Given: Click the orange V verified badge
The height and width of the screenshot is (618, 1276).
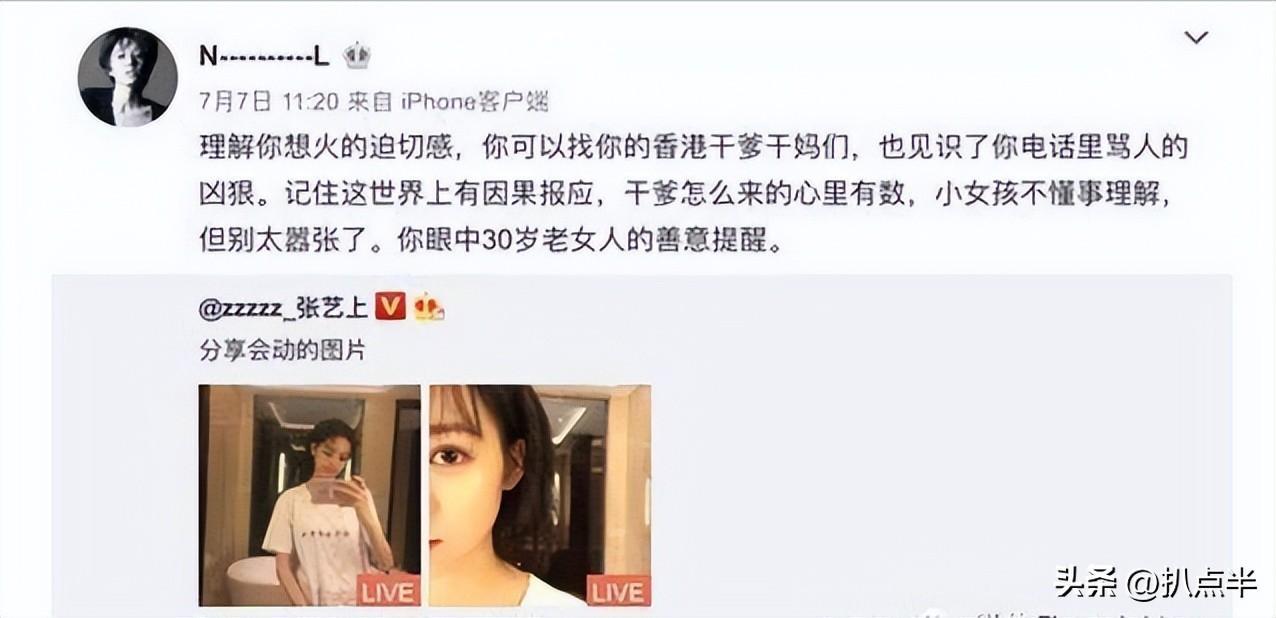Looking at the screenshot, I should (x=390, y=309).
